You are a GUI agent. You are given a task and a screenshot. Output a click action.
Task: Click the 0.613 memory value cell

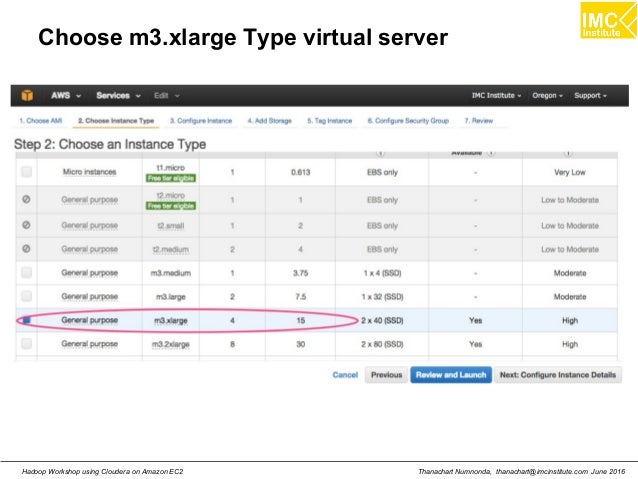301,172
